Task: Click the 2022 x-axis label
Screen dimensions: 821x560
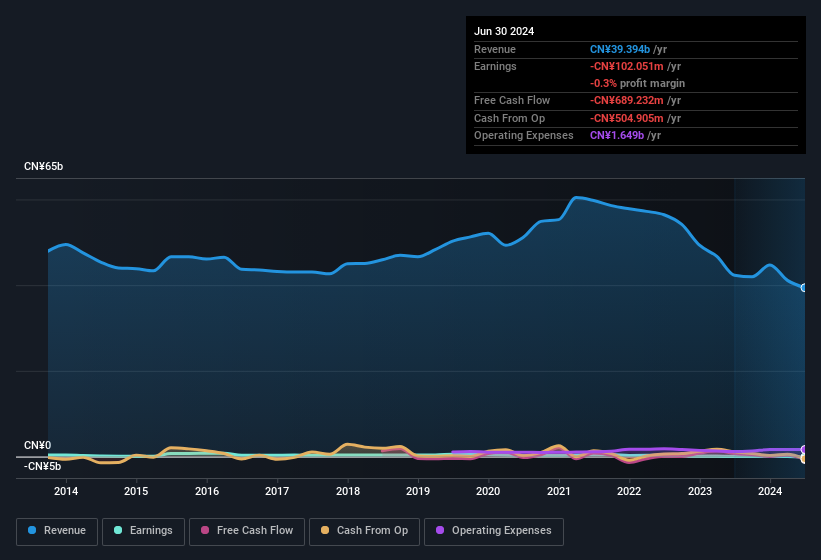Action: coord(629,491)
